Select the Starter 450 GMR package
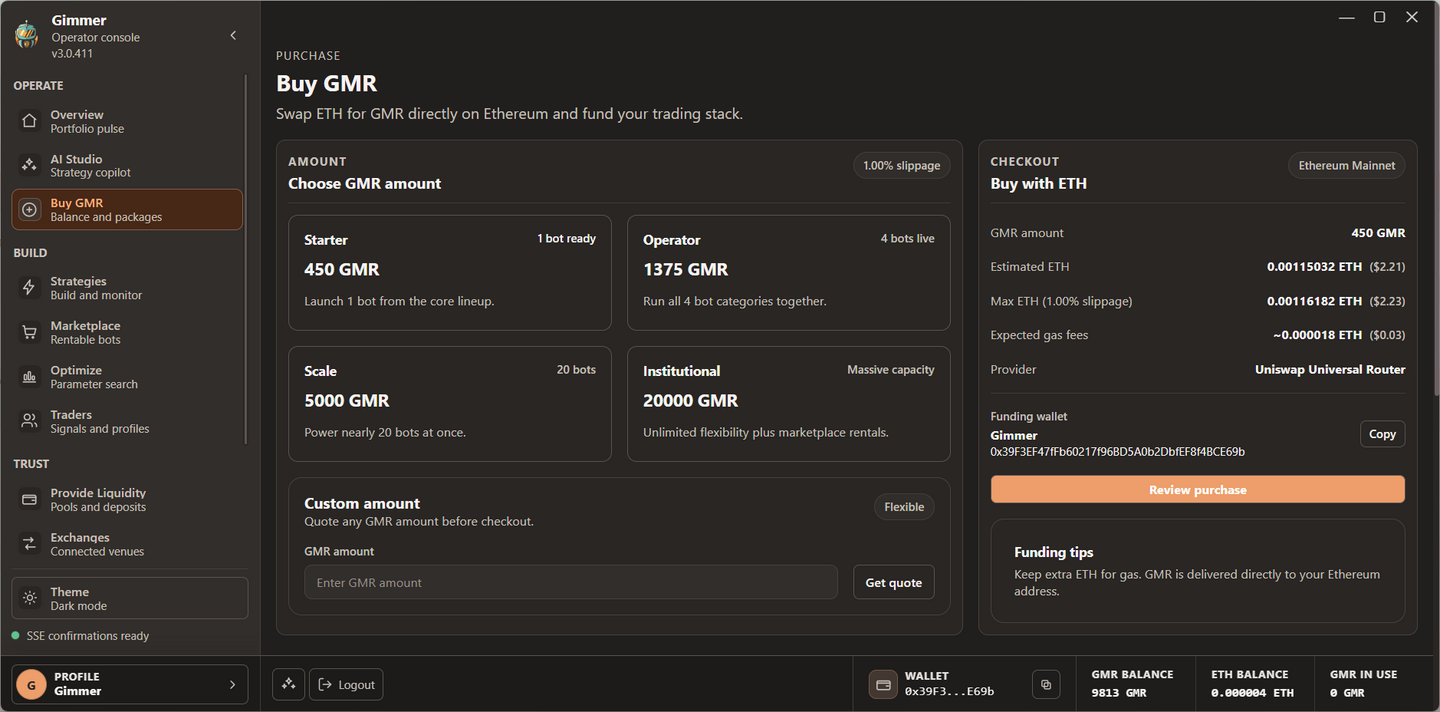1440x712 pixels. [450, 272]
